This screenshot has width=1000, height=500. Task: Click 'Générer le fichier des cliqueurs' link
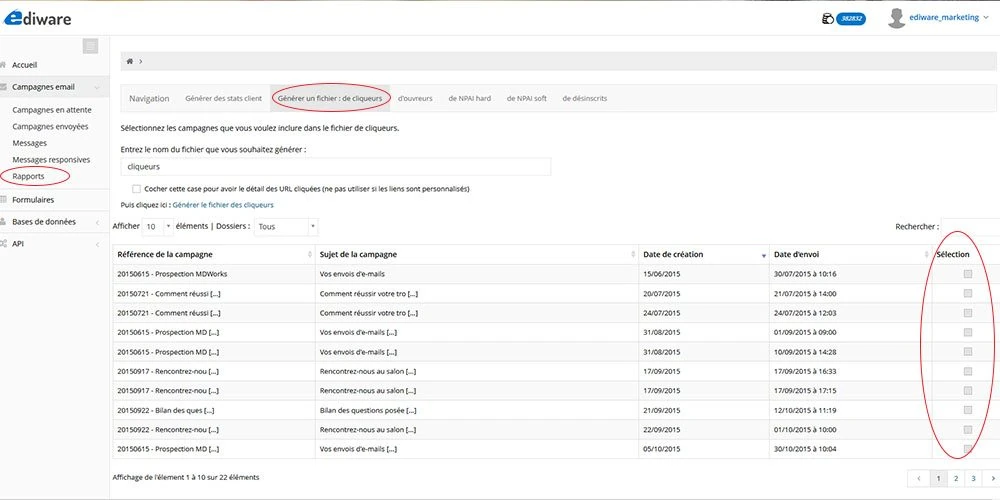pos(223,204)
